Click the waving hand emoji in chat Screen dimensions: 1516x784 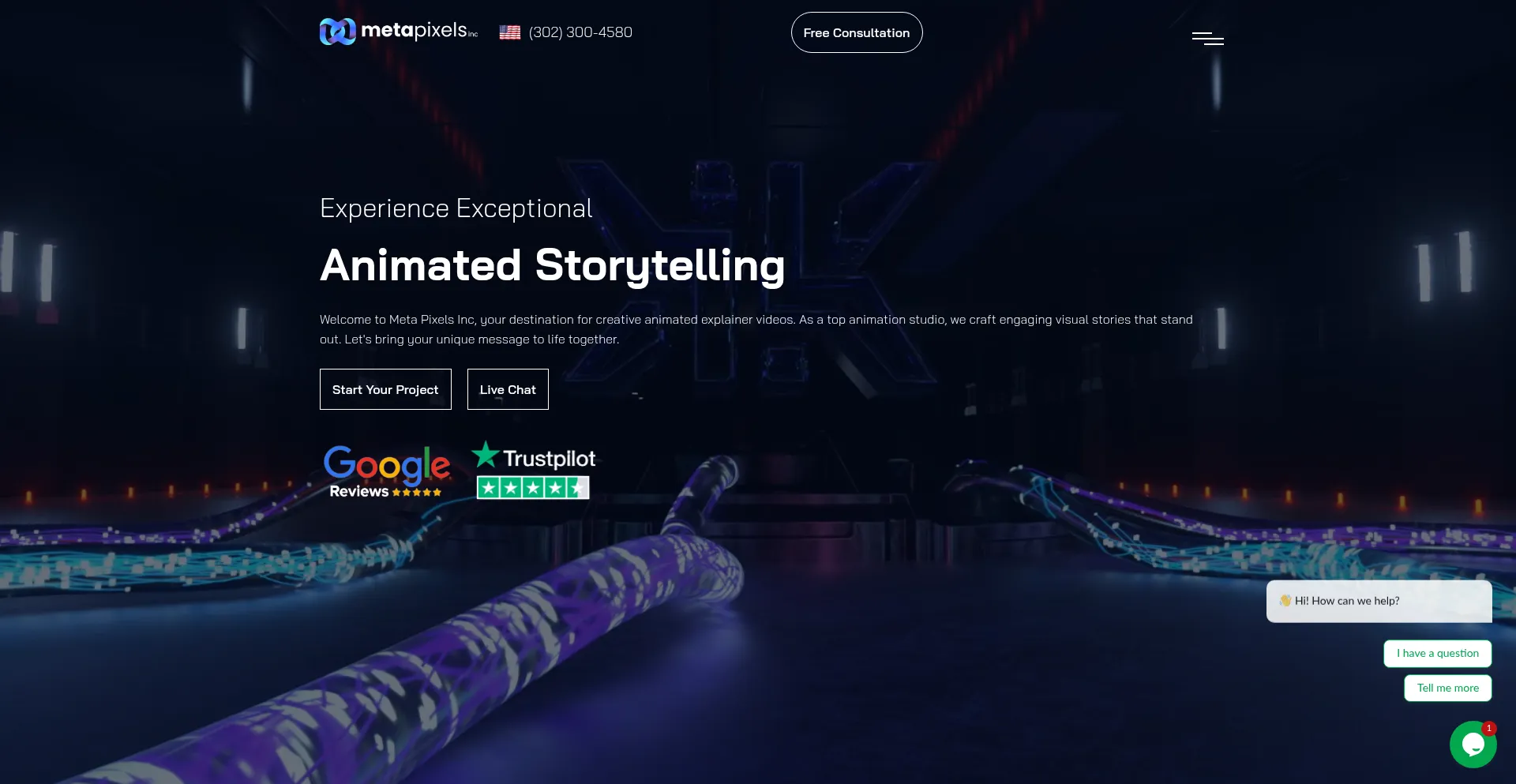[x=1285, y=601]
